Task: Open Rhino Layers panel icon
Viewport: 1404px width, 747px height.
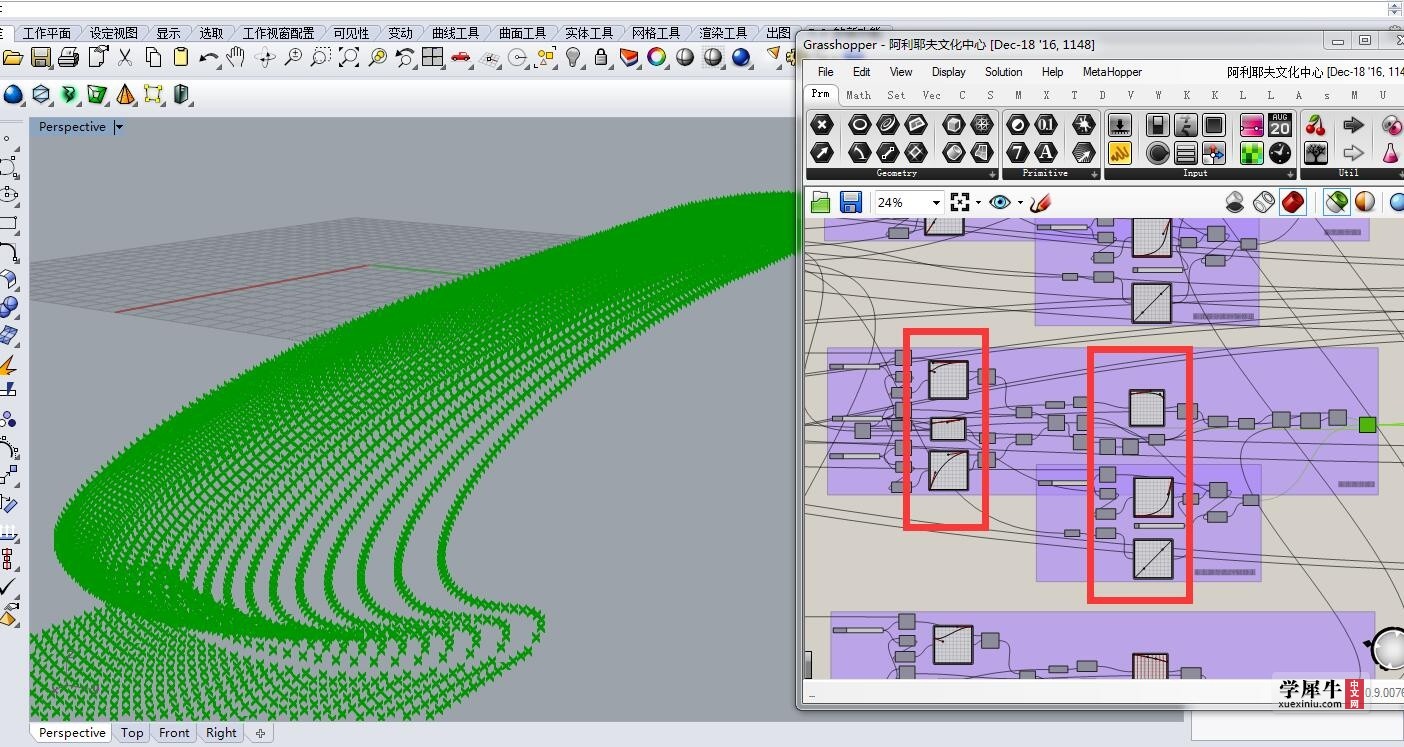Action: tap(629, 58)
